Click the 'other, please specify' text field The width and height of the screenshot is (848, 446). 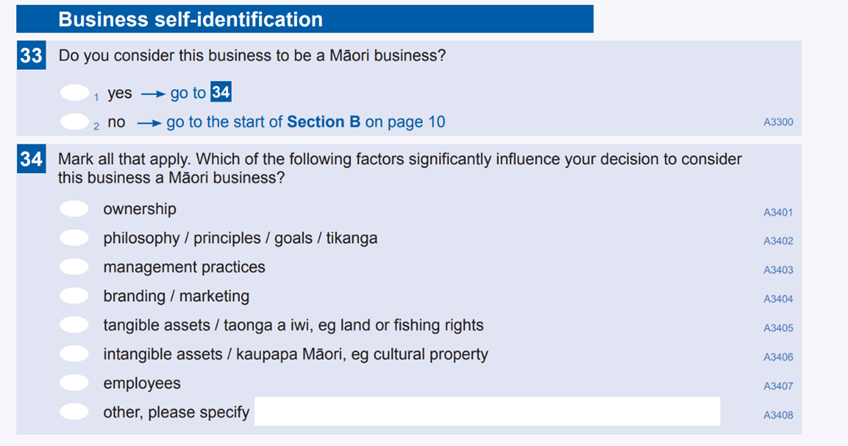tap(487, 411)
